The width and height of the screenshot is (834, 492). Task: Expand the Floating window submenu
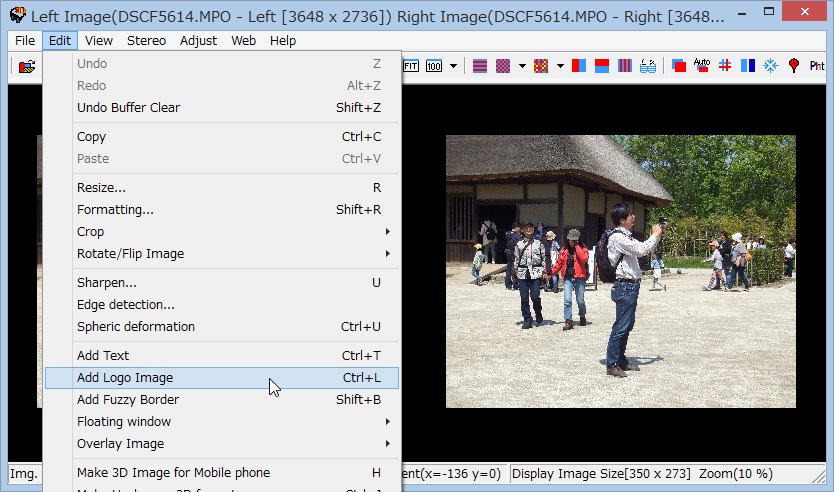(x=222, y=422)
